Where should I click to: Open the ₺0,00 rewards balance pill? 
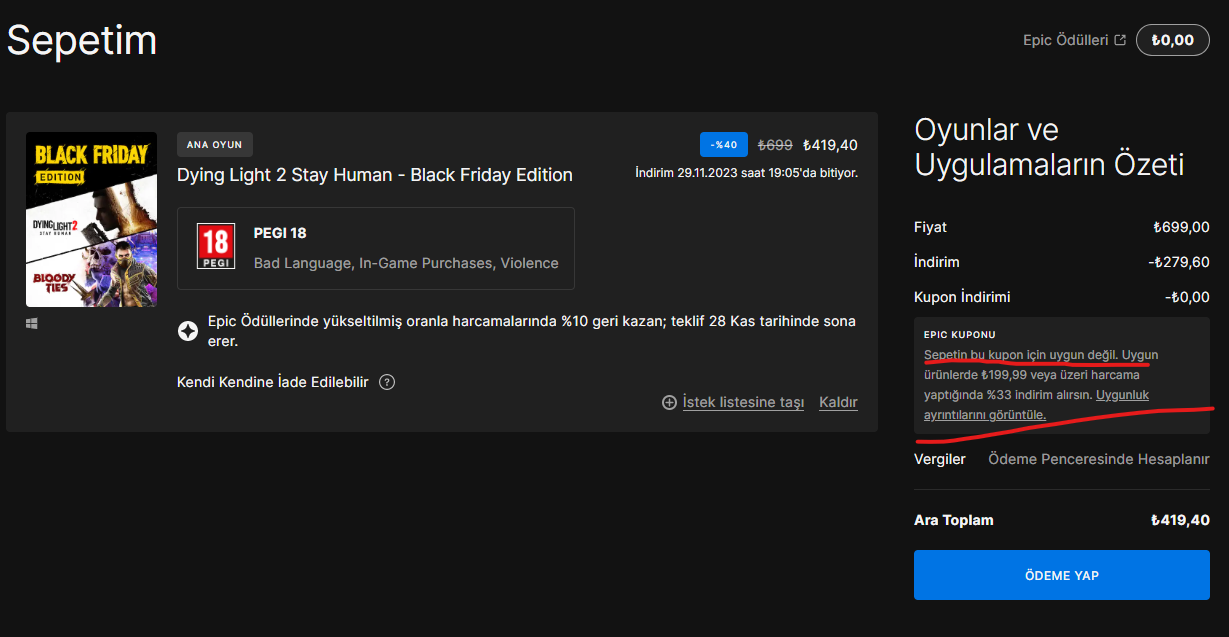[1173, 40]
